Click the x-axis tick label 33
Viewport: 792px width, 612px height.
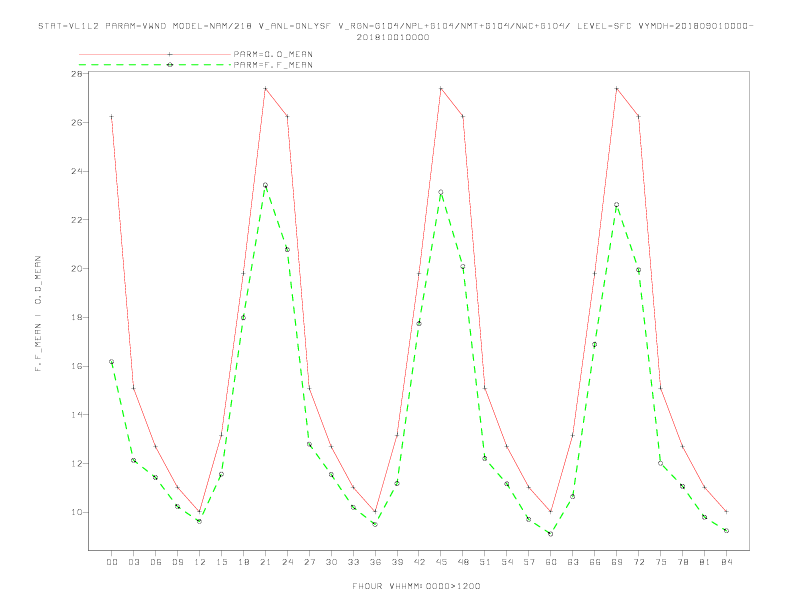point(353,562)
